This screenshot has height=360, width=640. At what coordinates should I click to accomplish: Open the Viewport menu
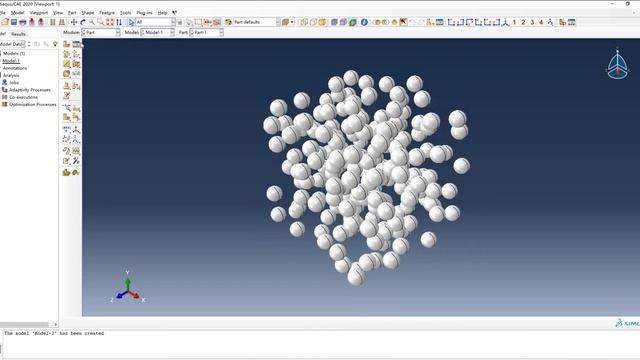[x=39, y=13]
